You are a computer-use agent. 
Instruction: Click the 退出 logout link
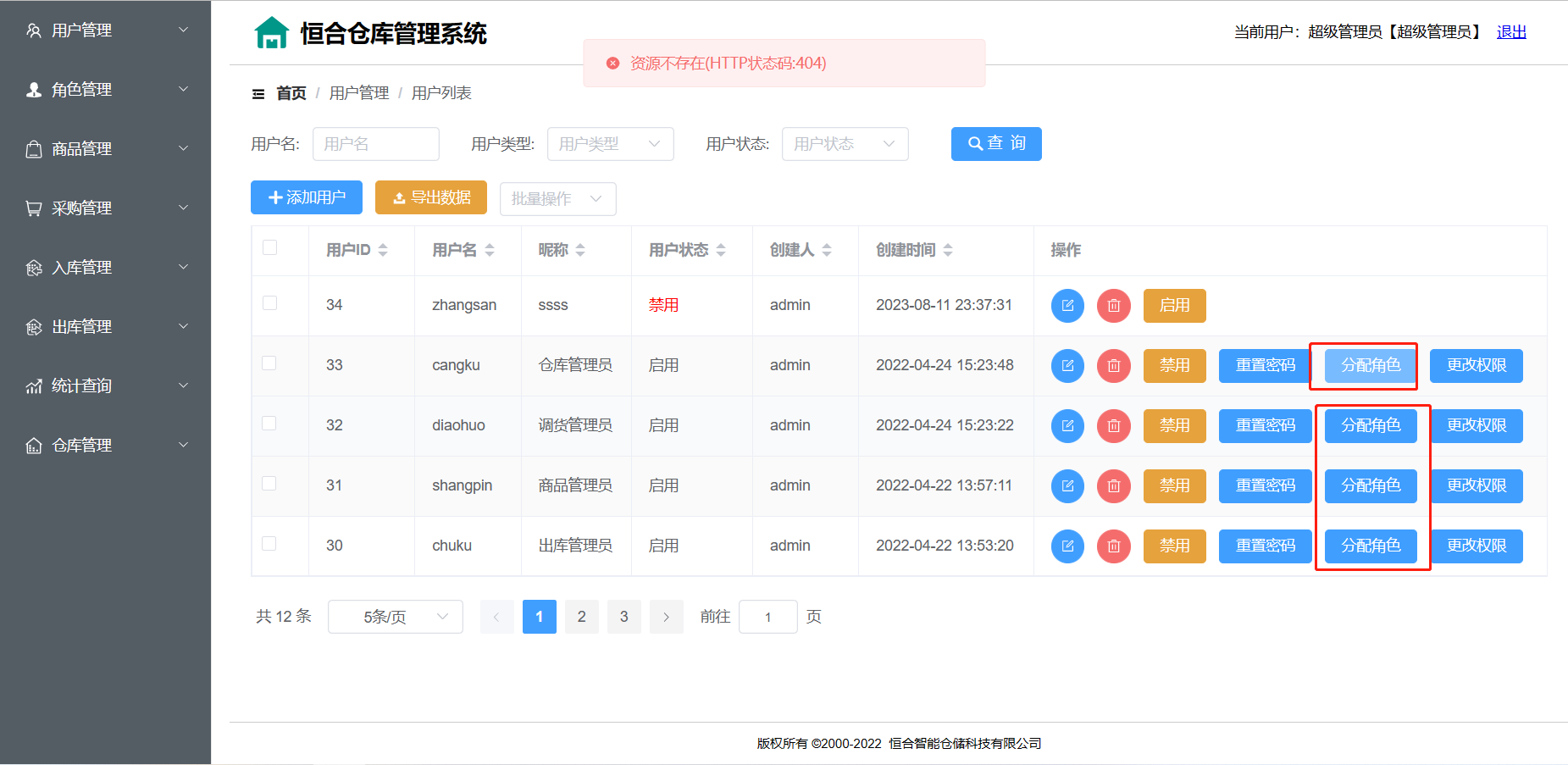(1511, 32)
